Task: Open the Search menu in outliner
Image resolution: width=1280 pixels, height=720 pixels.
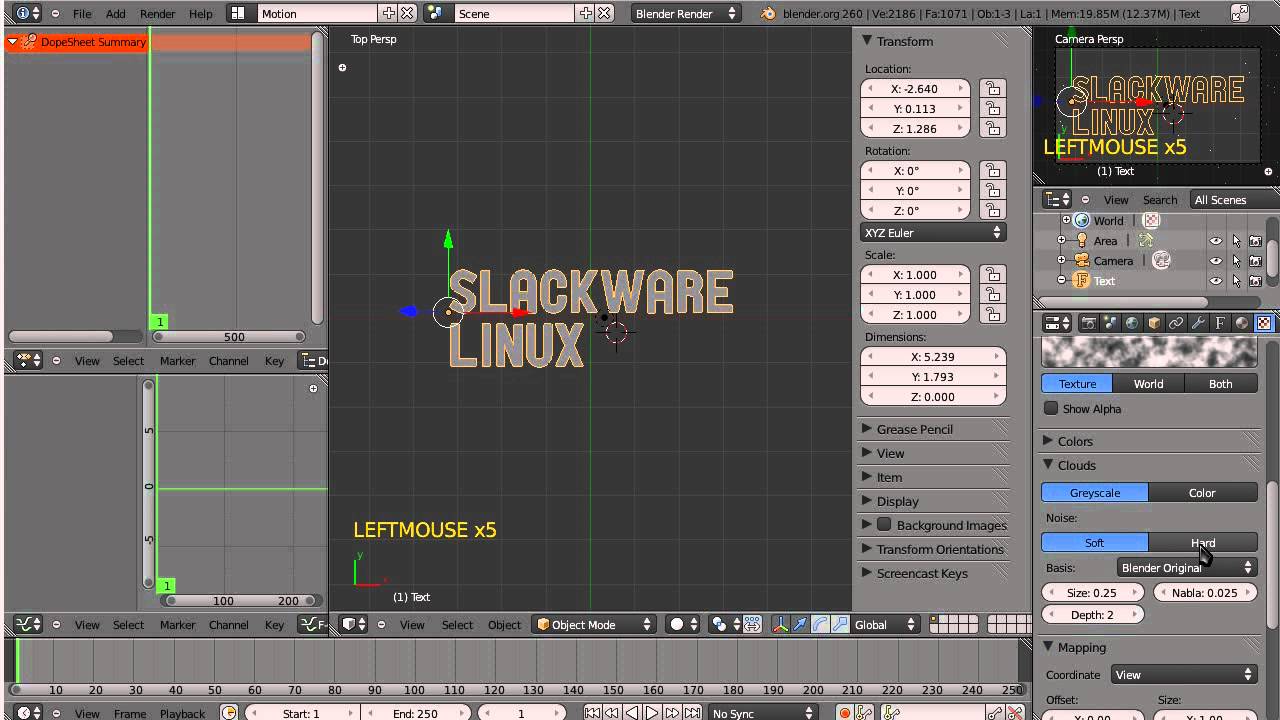Action: click(x=1160, y=200)
